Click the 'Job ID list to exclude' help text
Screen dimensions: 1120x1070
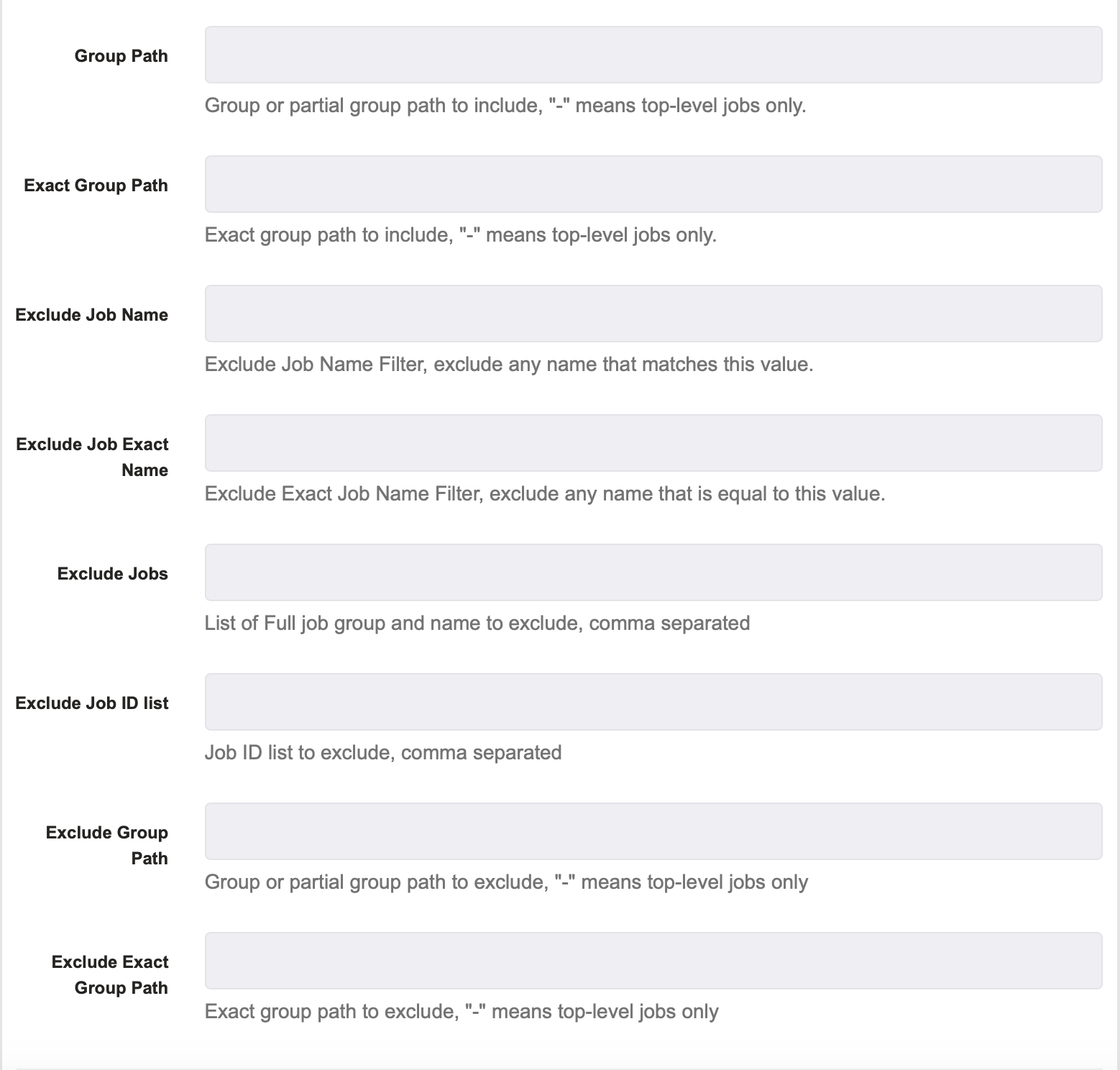pyautogui.click(x=383, y=753)
